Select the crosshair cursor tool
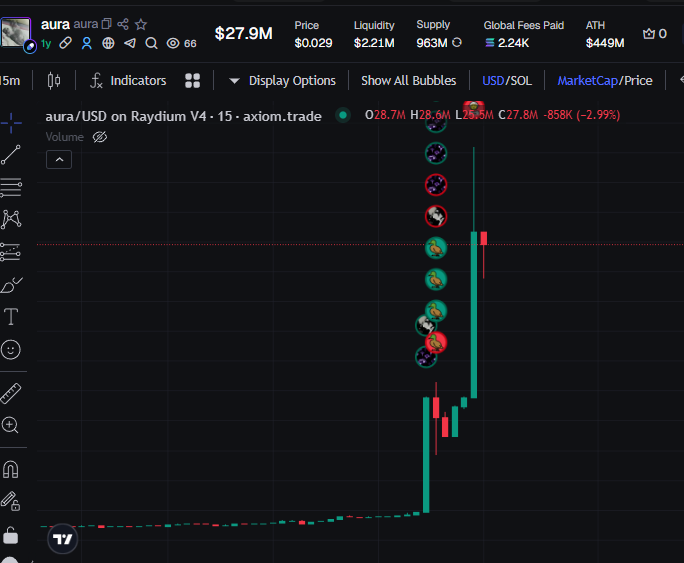Screen dimensions: 684x563 [11, 123]
